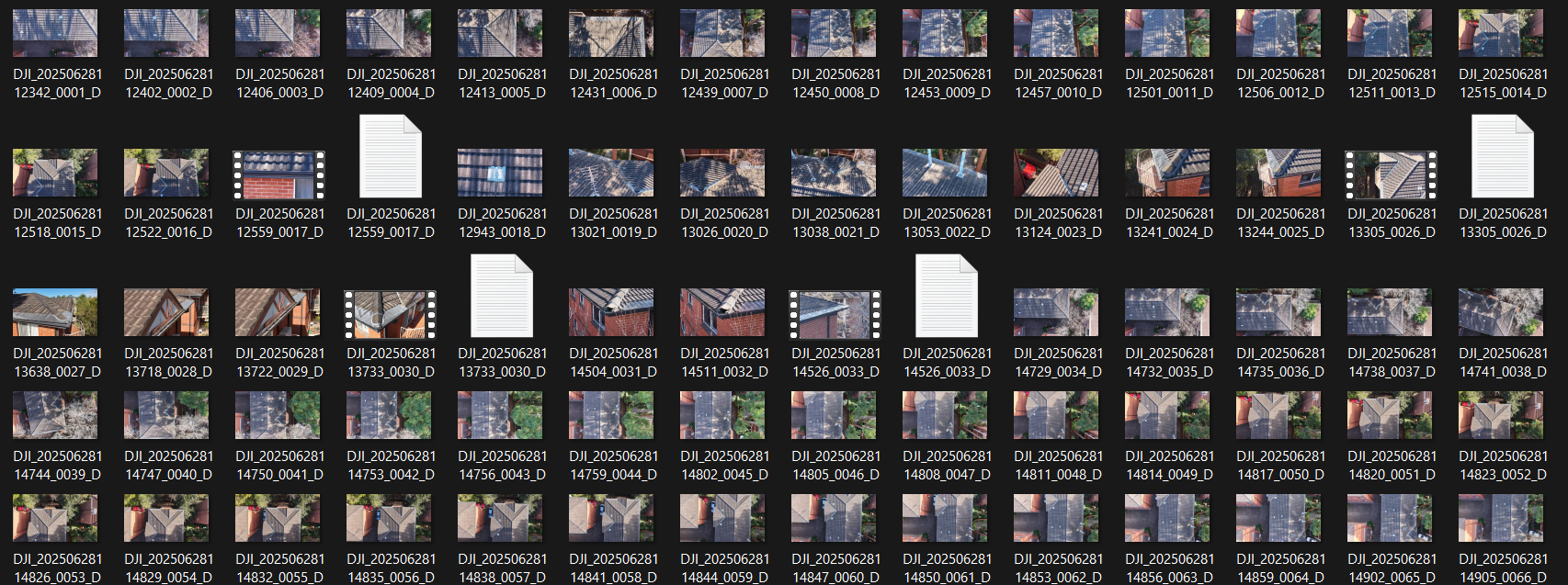Click the video file thumbnail 13733_0030_D

(x=391, y=315)
